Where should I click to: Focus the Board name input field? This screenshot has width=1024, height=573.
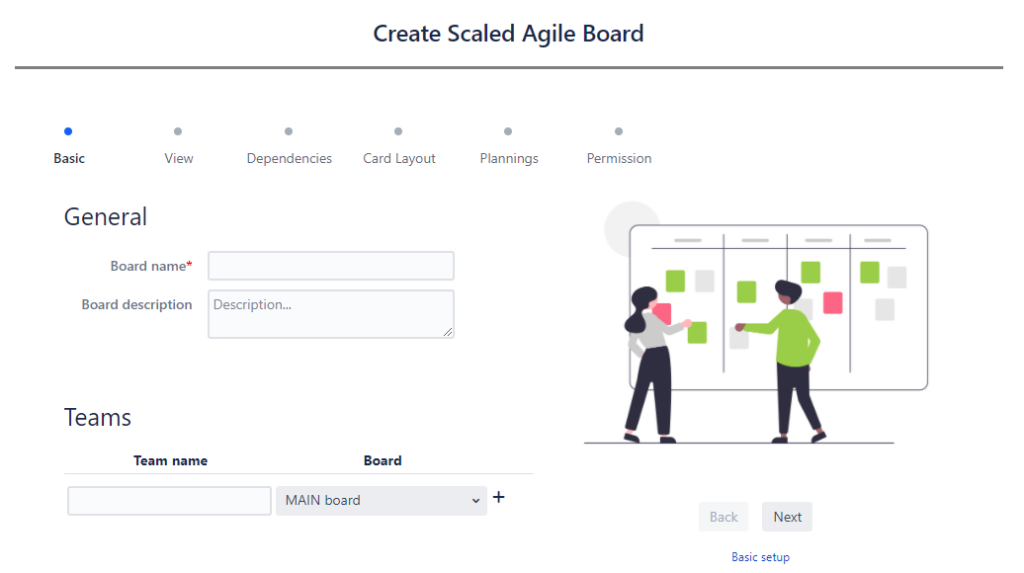click(x=331, y=266)
